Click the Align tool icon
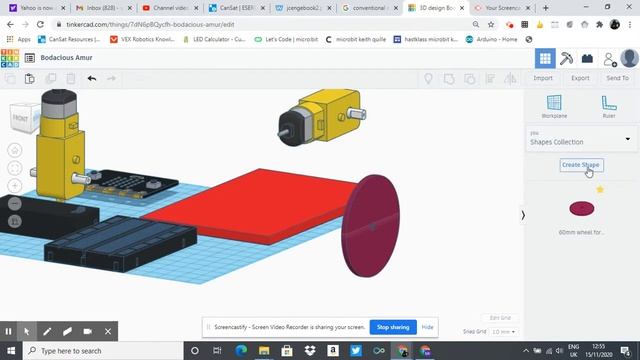This screenshot has width=640, height=360. [490, 78]
